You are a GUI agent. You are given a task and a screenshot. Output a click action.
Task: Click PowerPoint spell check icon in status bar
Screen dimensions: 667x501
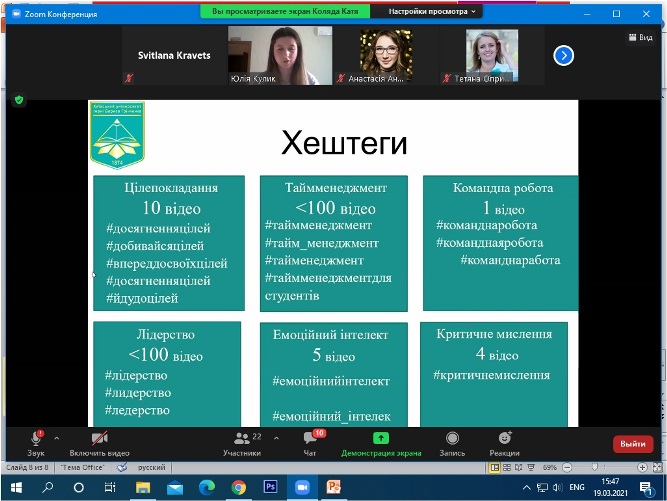pos(122,467)
